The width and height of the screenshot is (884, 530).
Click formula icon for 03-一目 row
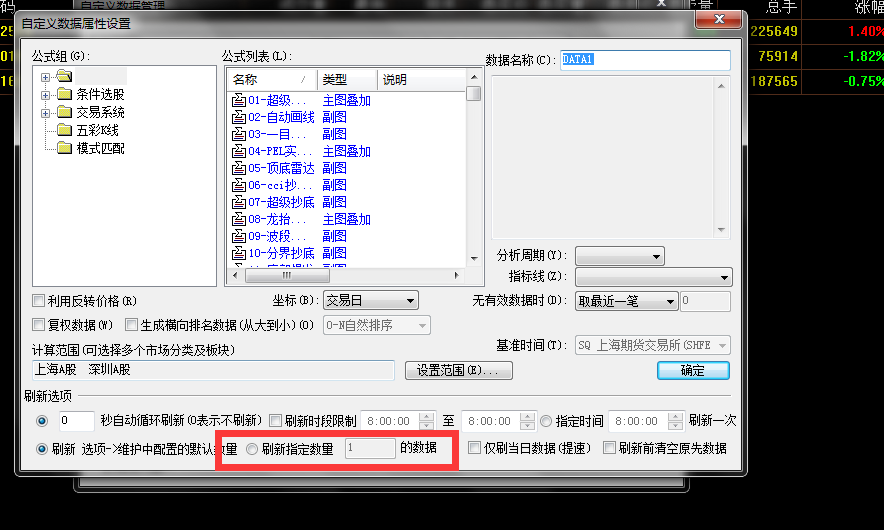tap(239, 134)
